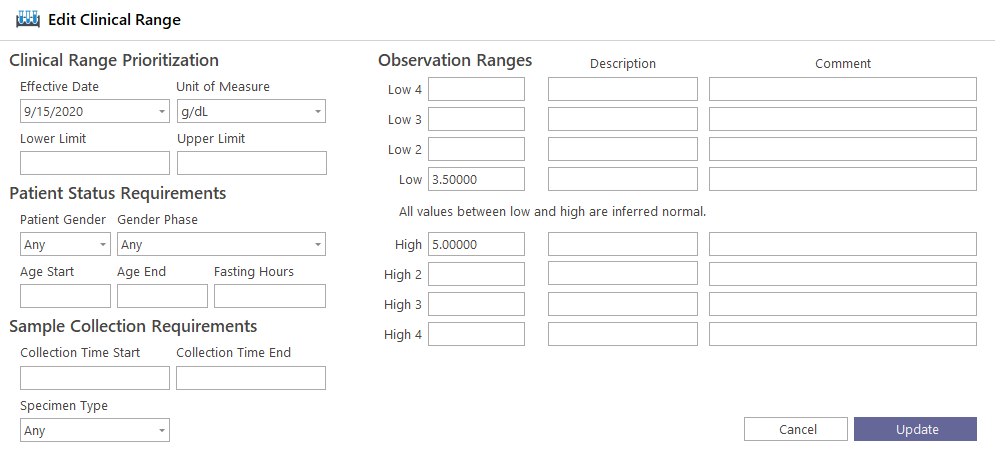The height and width of the screenshot is (452, 995).
Task: Click the High value field containing 5.00000
Action: click(x=477, y=244)
